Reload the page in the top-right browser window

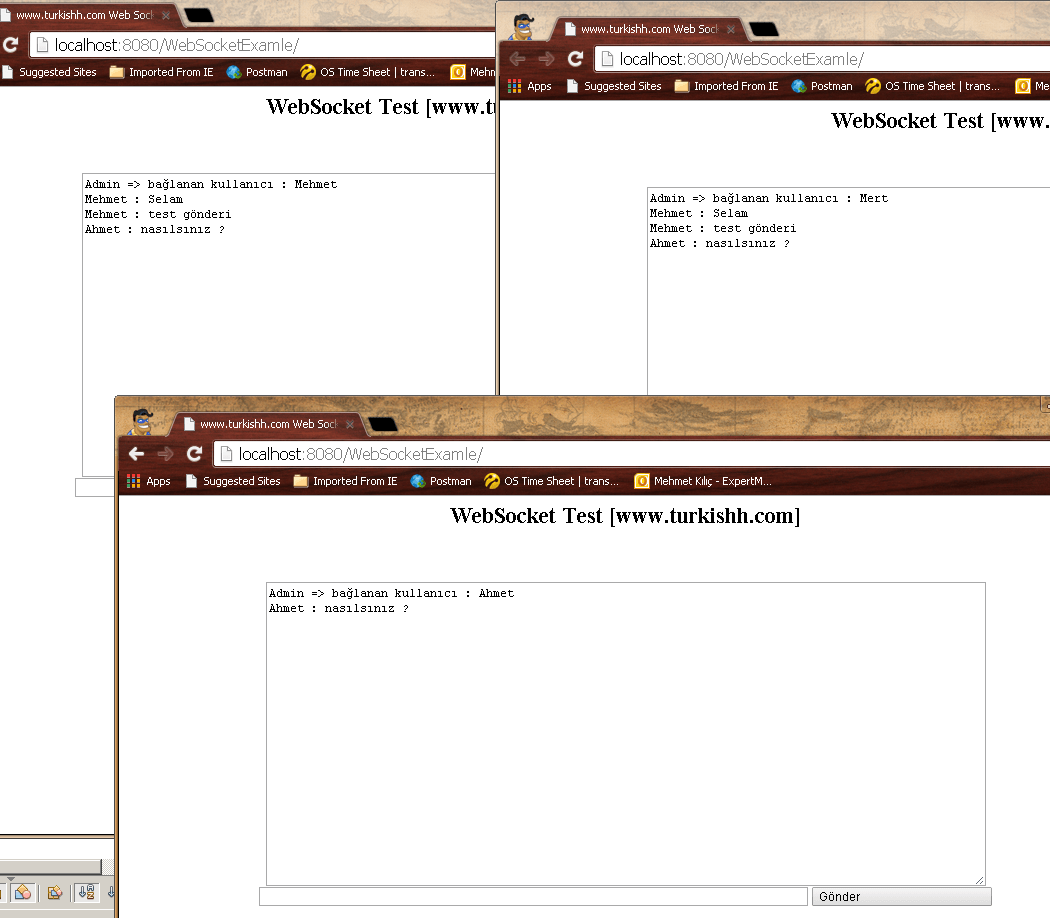(575, 59)
